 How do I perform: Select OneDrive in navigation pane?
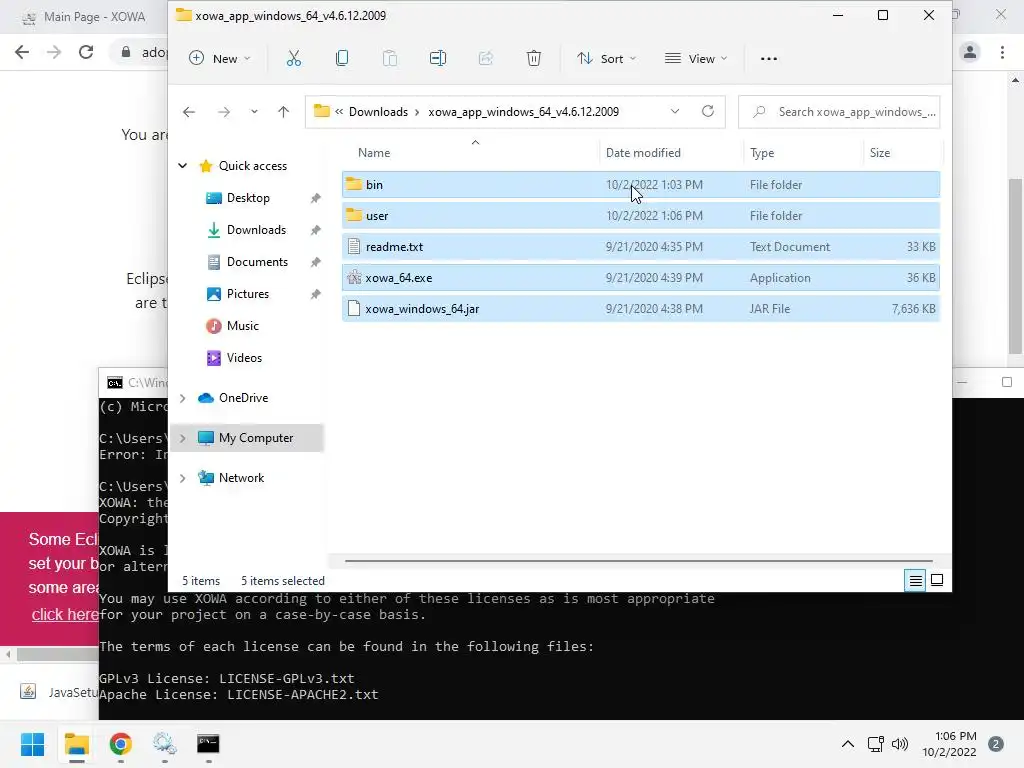(x=244, y=398)
